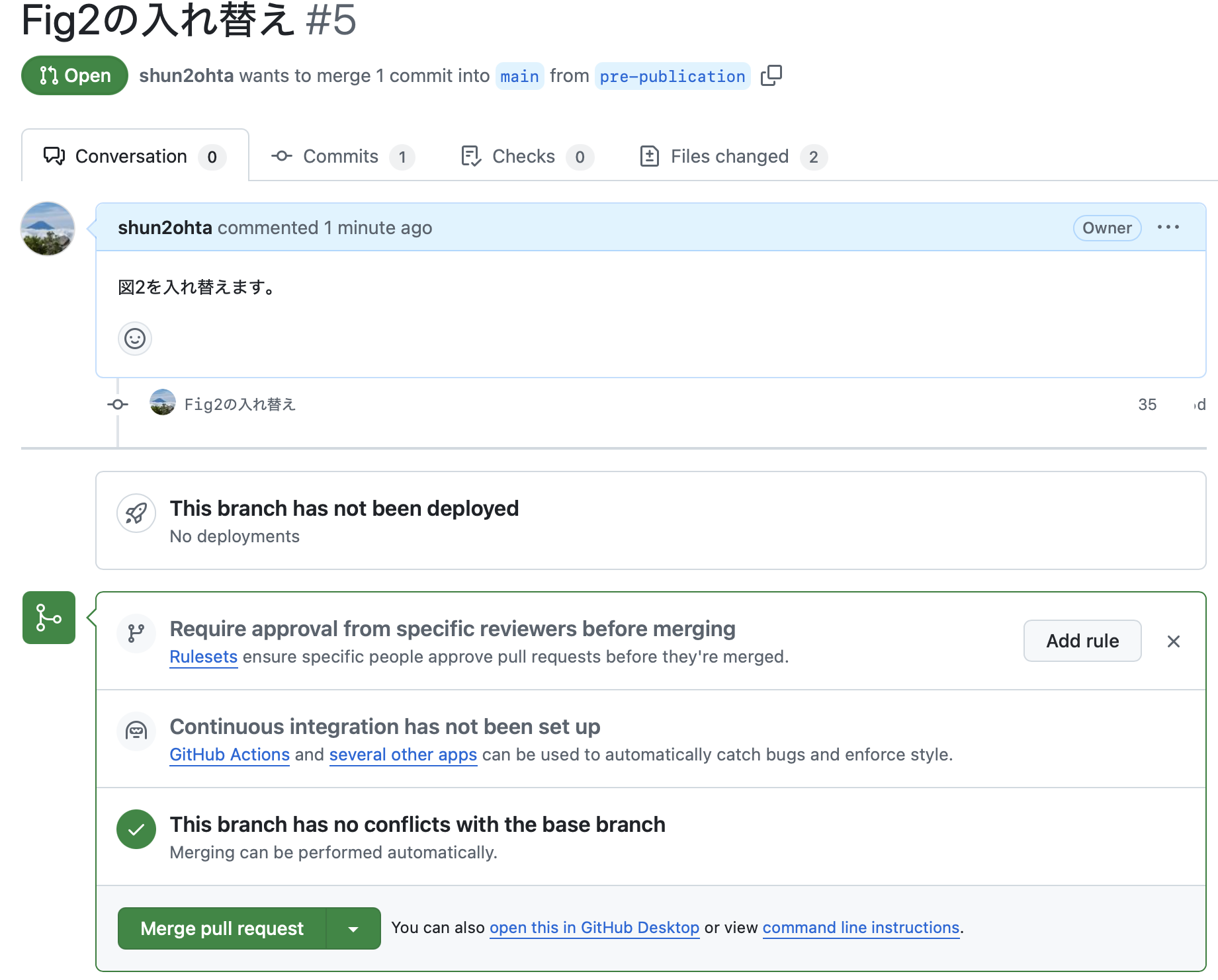Expand the merge method dropdown arrow

pyautogui.click(x=354, y=928)
